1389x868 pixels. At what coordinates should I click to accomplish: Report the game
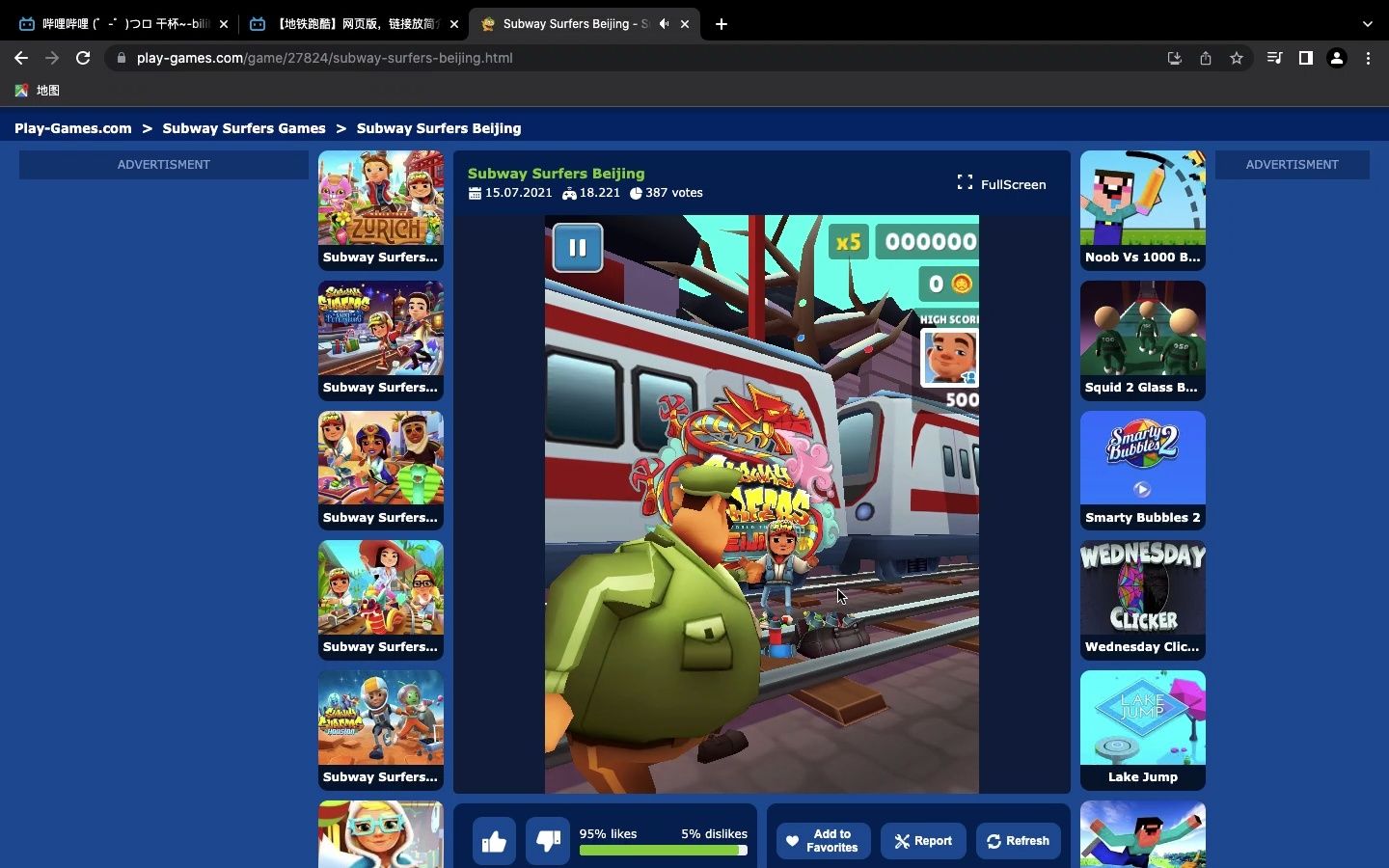pos(923,841)
